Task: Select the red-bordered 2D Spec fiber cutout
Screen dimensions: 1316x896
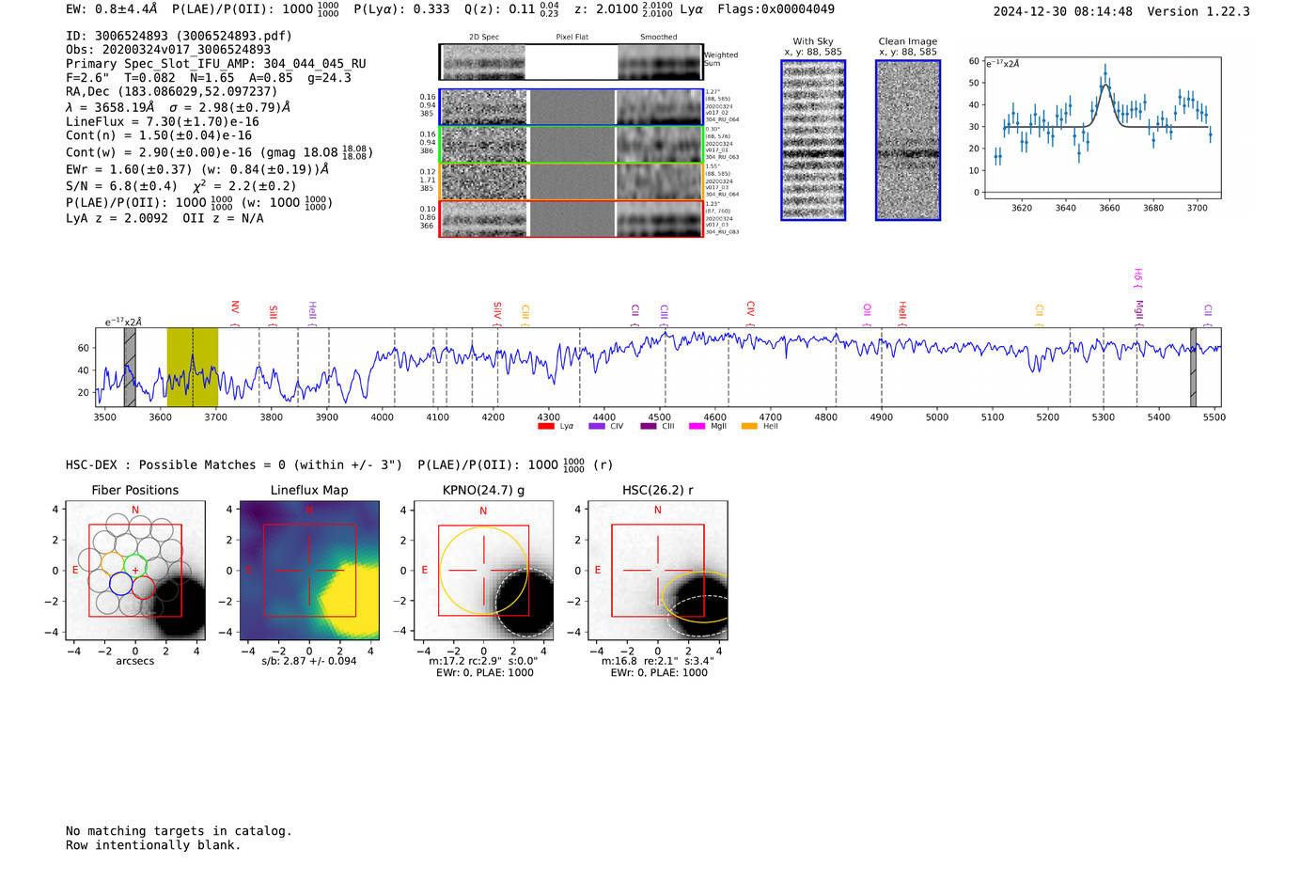Action: 483,219
